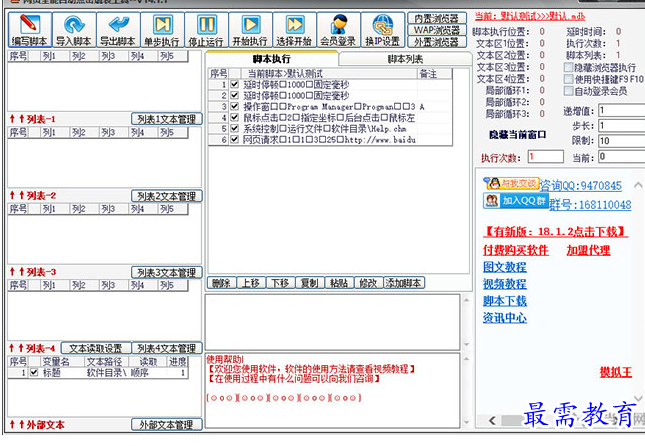645x446 pixels.
Task: Click the 删除 script button
Action: coord(221,283)
